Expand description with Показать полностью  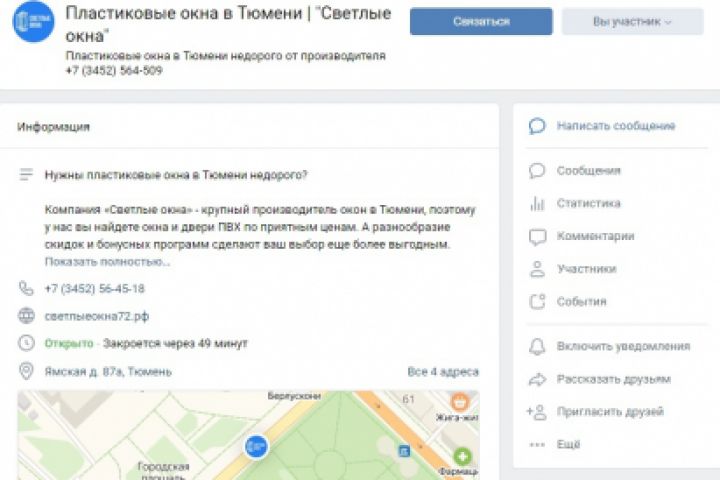click(x=107, y=262)
